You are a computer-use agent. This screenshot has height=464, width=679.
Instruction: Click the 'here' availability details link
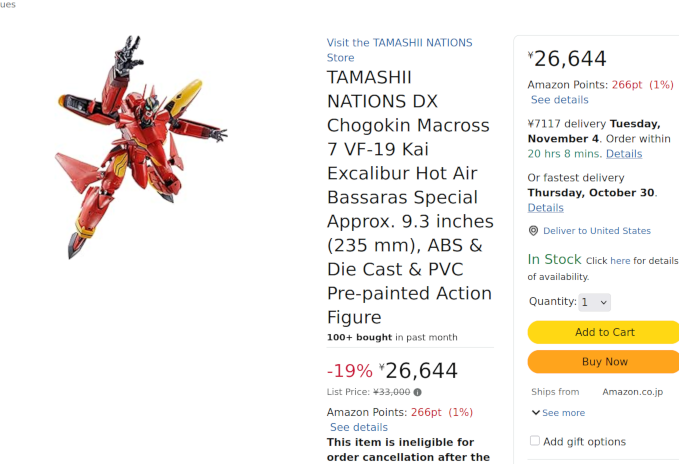[620, 261]
